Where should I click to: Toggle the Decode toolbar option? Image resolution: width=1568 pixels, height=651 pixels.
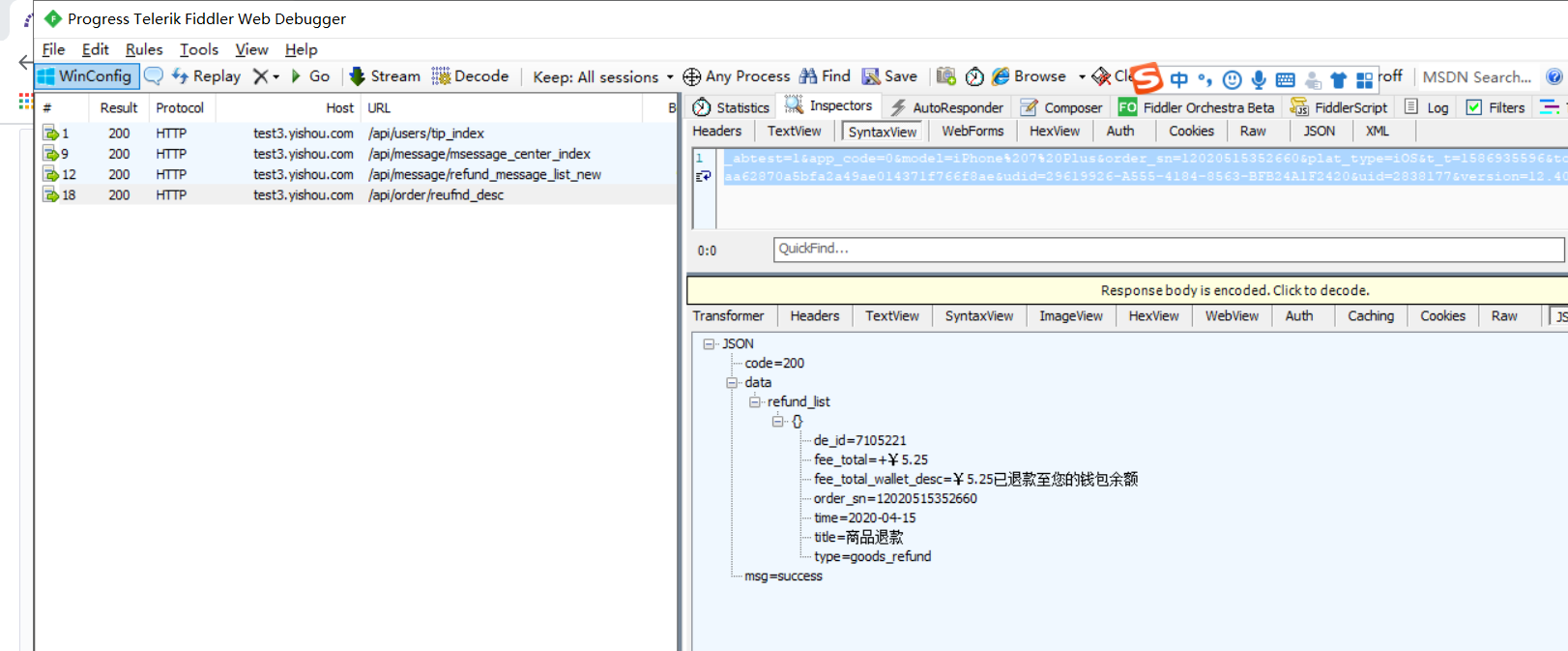tap(470, 76)
